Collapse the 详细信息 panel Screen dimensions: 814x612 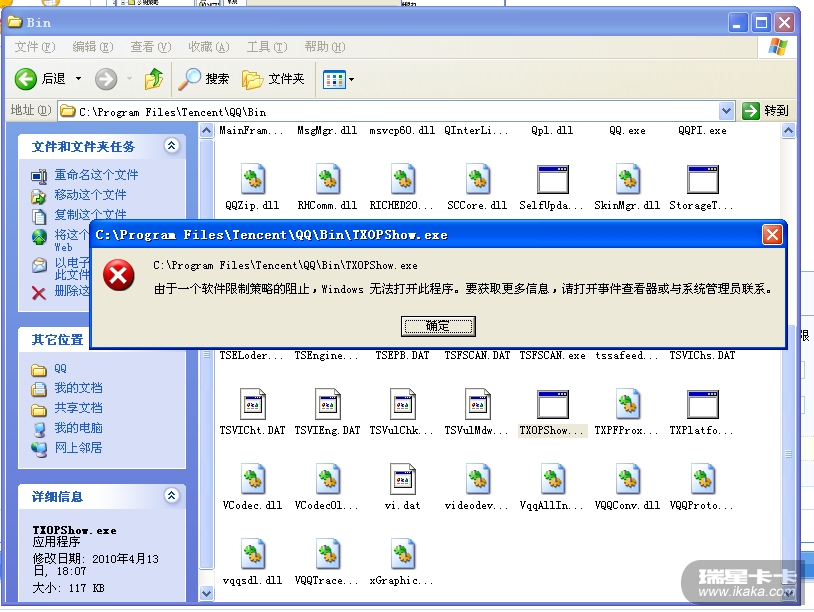[x=172, y=496]
